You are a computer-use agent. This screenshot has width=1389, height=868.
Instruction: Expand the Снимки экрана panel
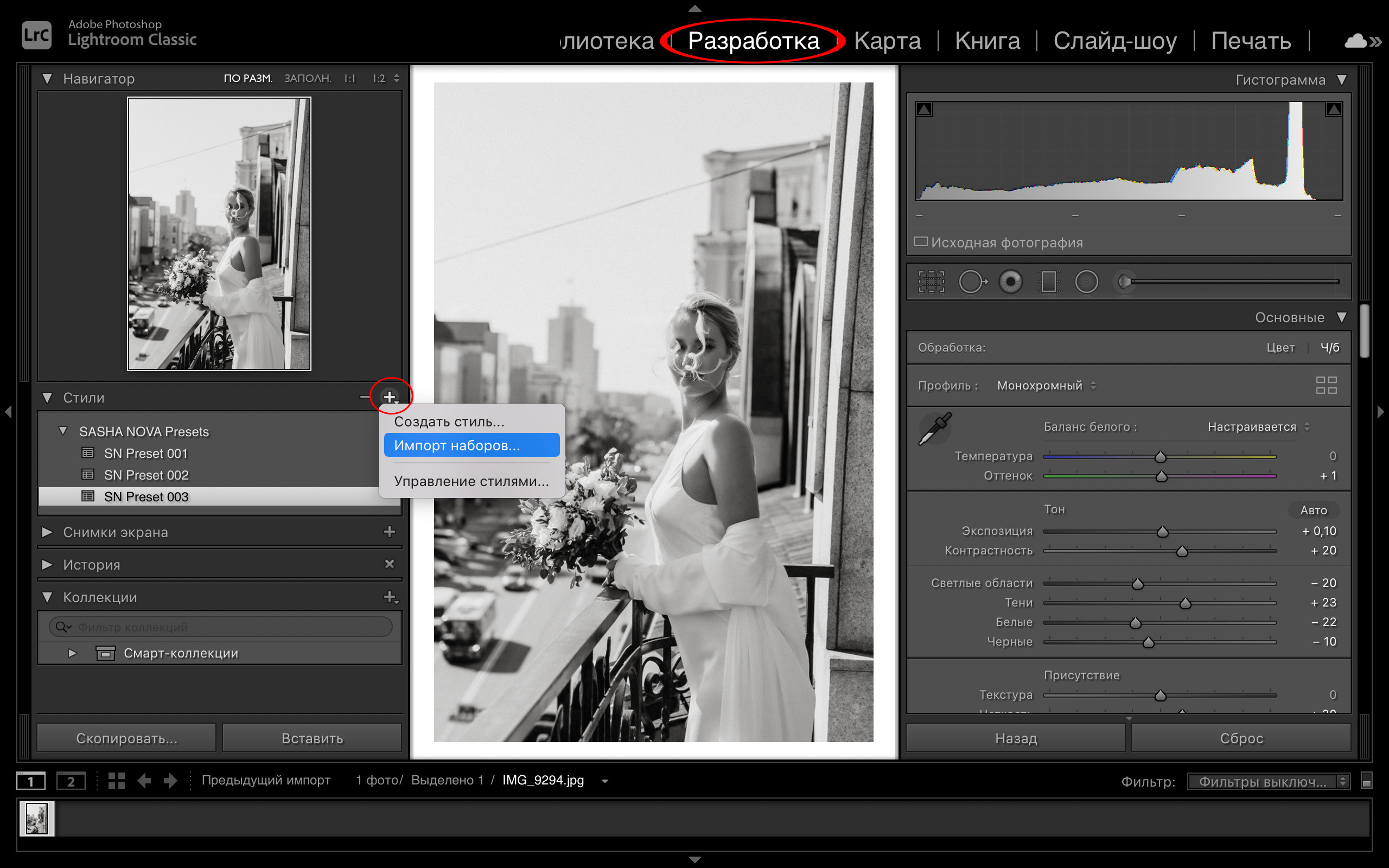click(x=48, y=532)
